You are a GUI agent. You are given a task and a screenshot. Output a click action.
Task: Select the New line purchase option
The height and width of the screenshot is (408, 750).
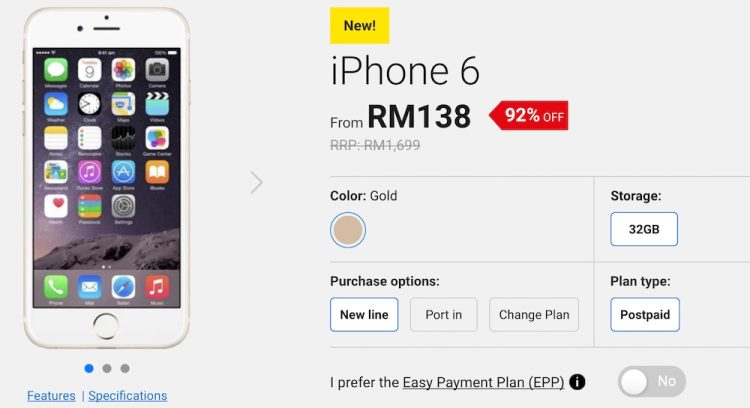[x=364, y=315]
